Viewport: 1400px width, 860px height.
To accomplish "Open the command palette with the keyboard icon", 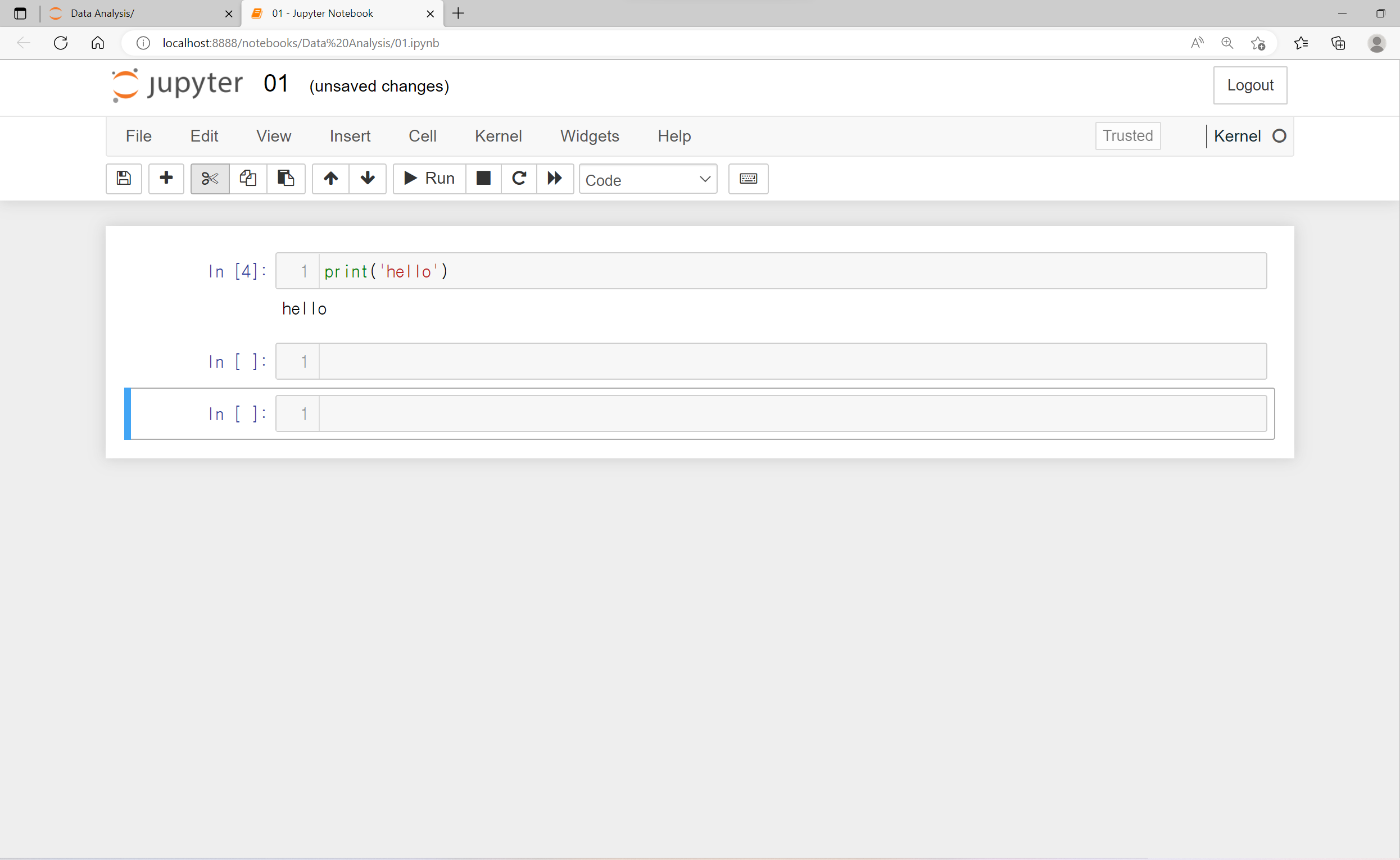I will (748, 179).
